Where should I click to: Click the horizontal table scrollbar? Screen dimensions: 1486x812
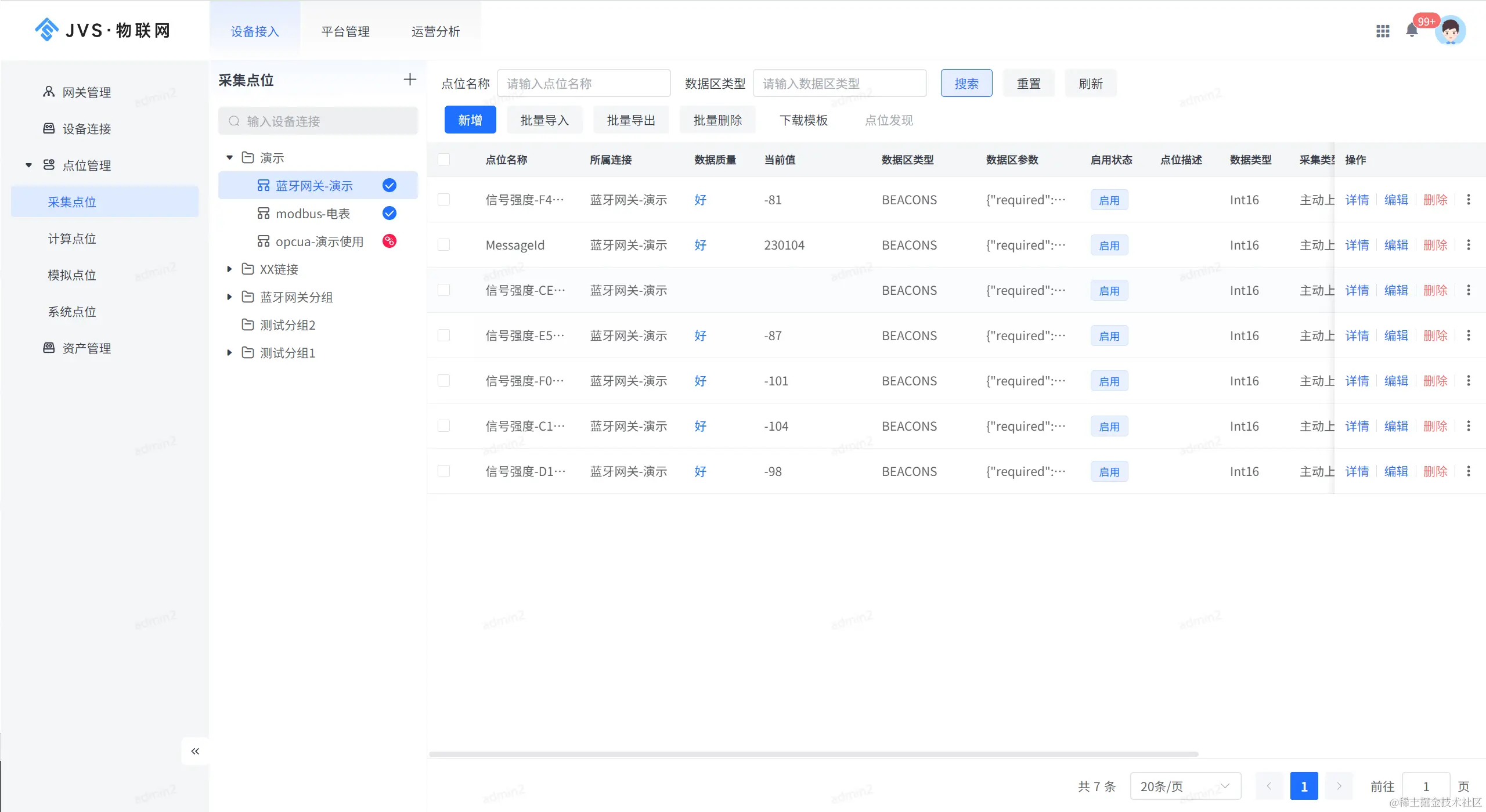coord(813,754)
